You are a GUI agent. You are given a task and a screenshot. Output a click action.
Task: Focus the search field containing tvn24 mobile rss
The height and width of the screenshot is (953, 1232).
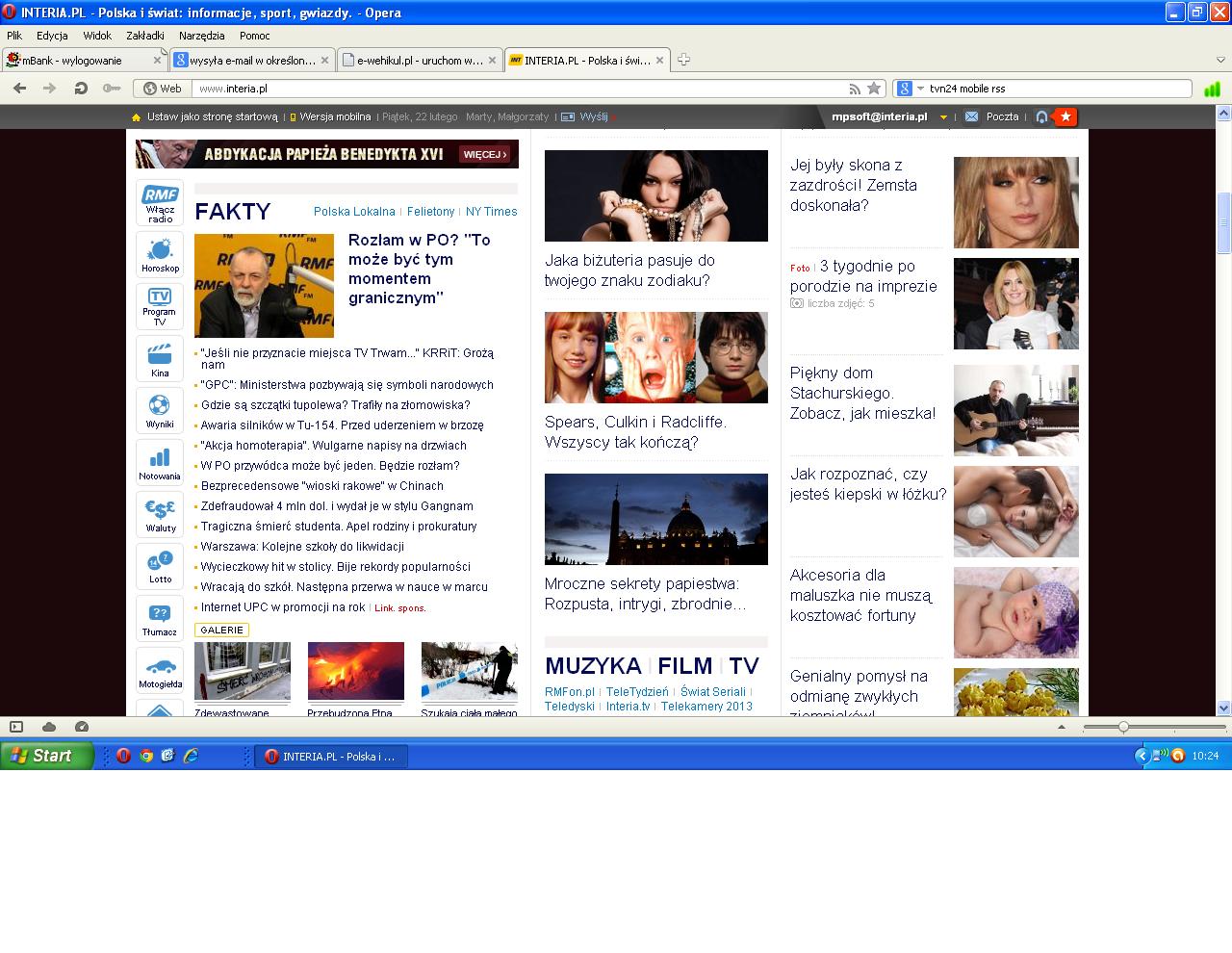1059,89
